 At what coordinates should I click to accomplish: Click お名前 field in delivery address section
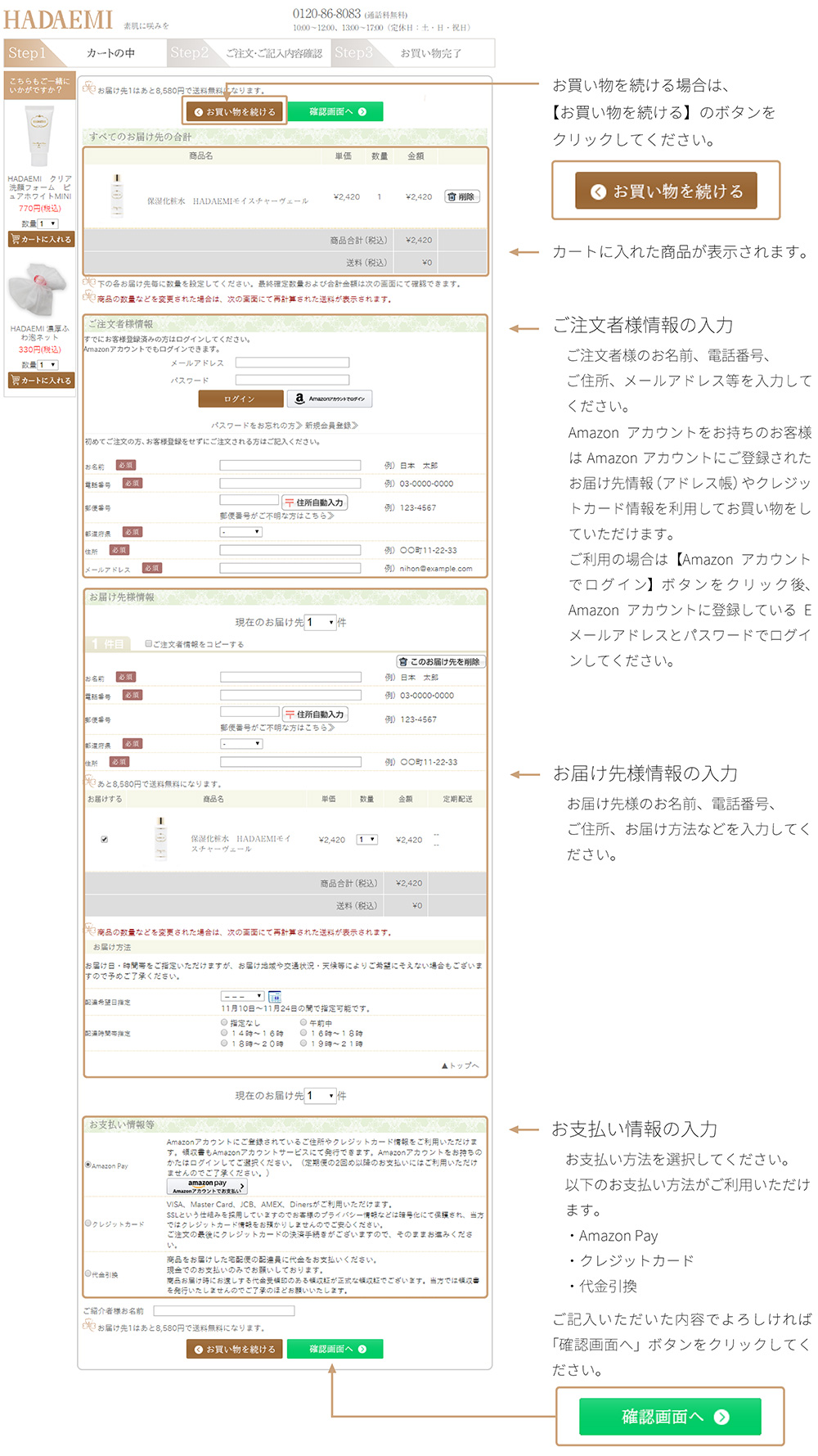click(x=290, y=677)
